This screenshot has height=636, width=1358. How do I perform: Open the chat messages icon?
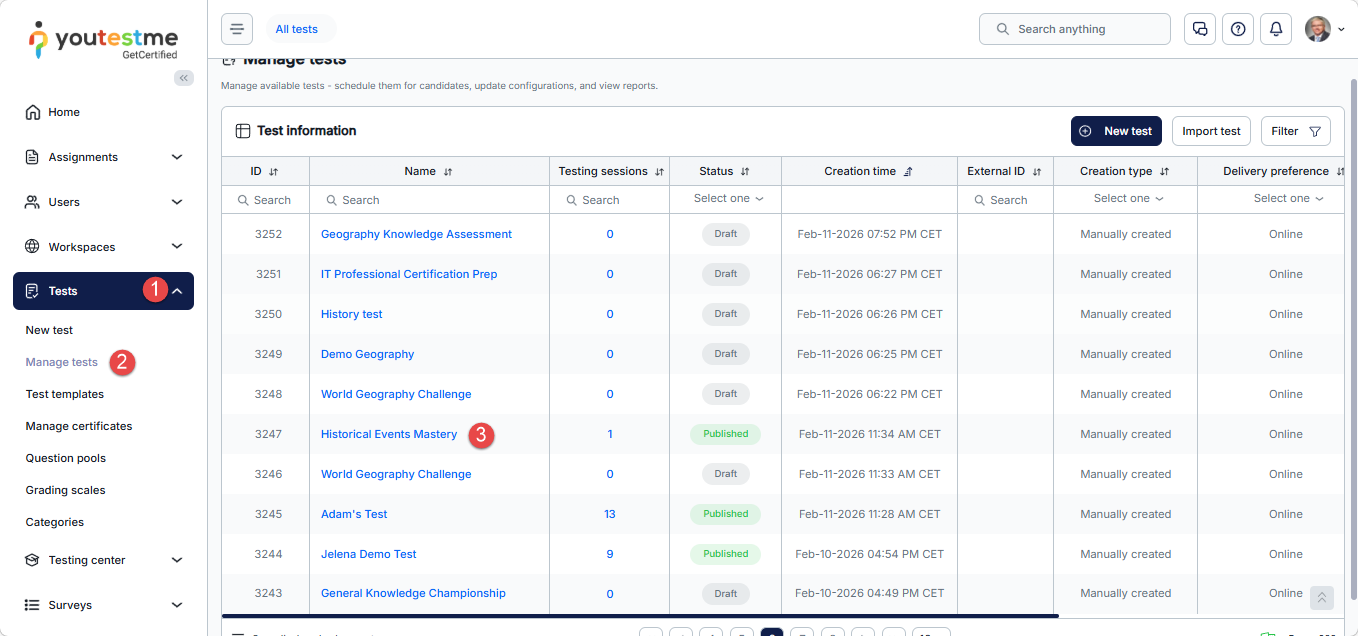[x=1200, y=29]
